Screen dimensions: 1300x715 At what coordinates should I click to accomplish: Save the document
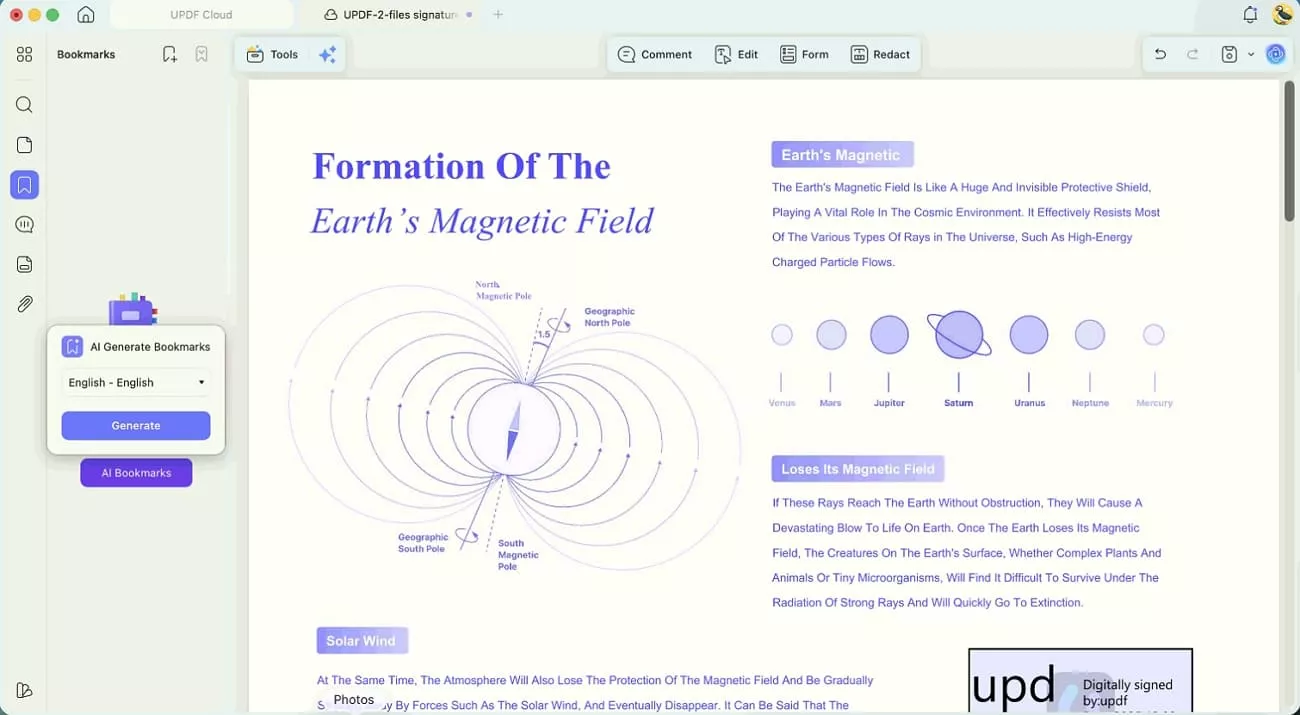coord(1228,54)
